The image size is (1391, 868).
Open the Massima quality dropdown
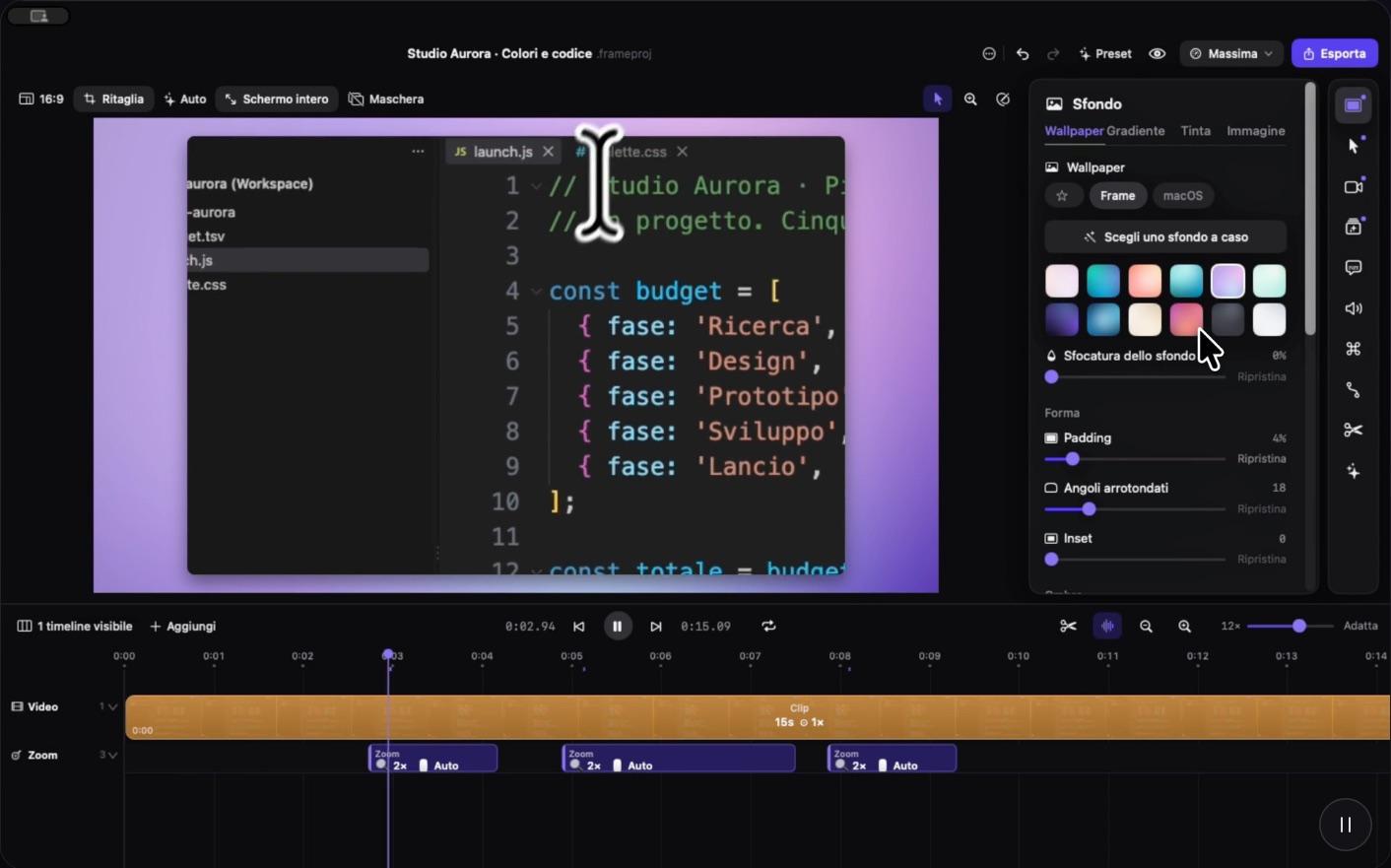(1231, 54)
